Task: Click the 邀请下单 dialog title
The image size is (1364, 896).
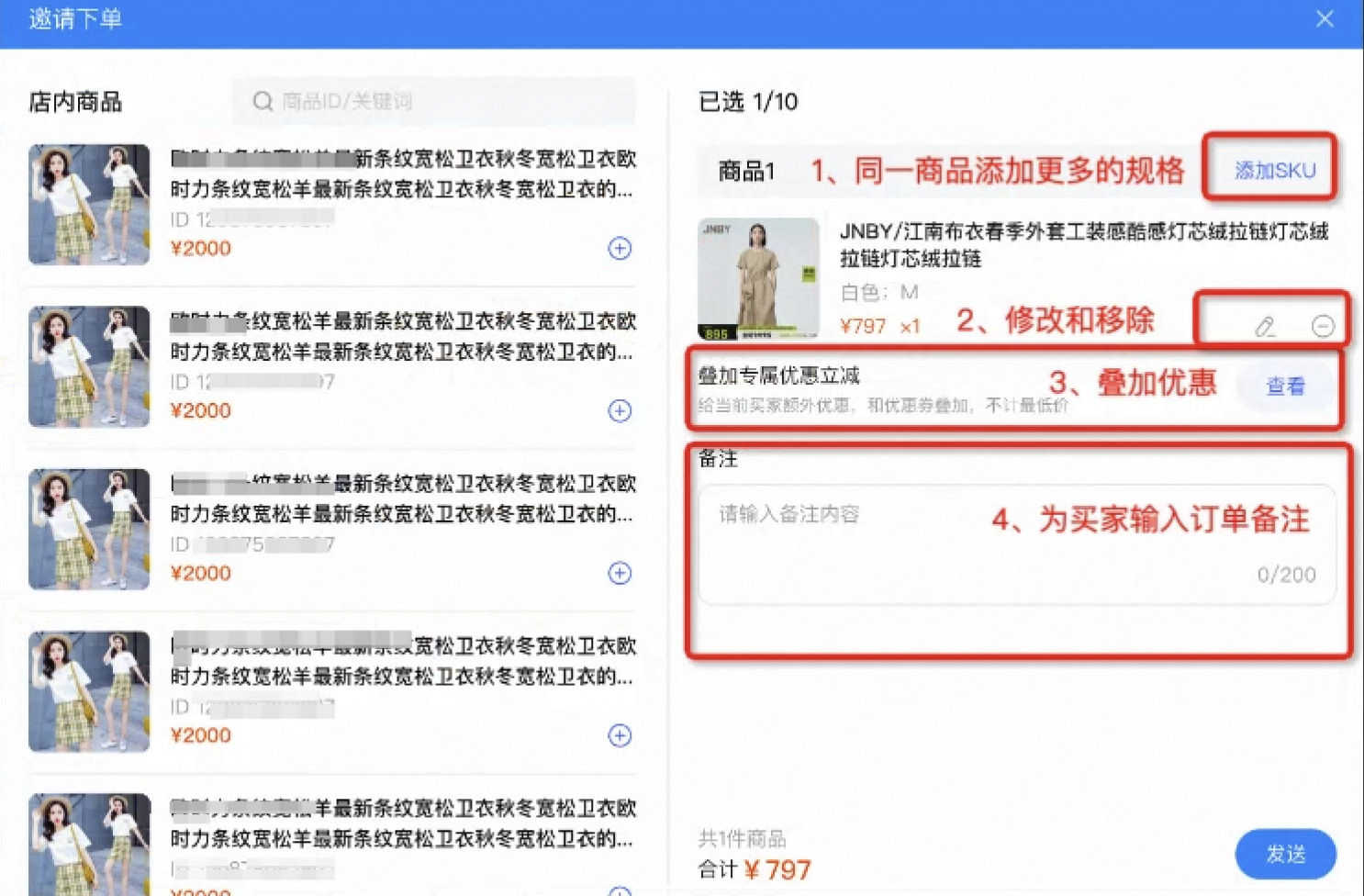Action: [x=75, y=18]
